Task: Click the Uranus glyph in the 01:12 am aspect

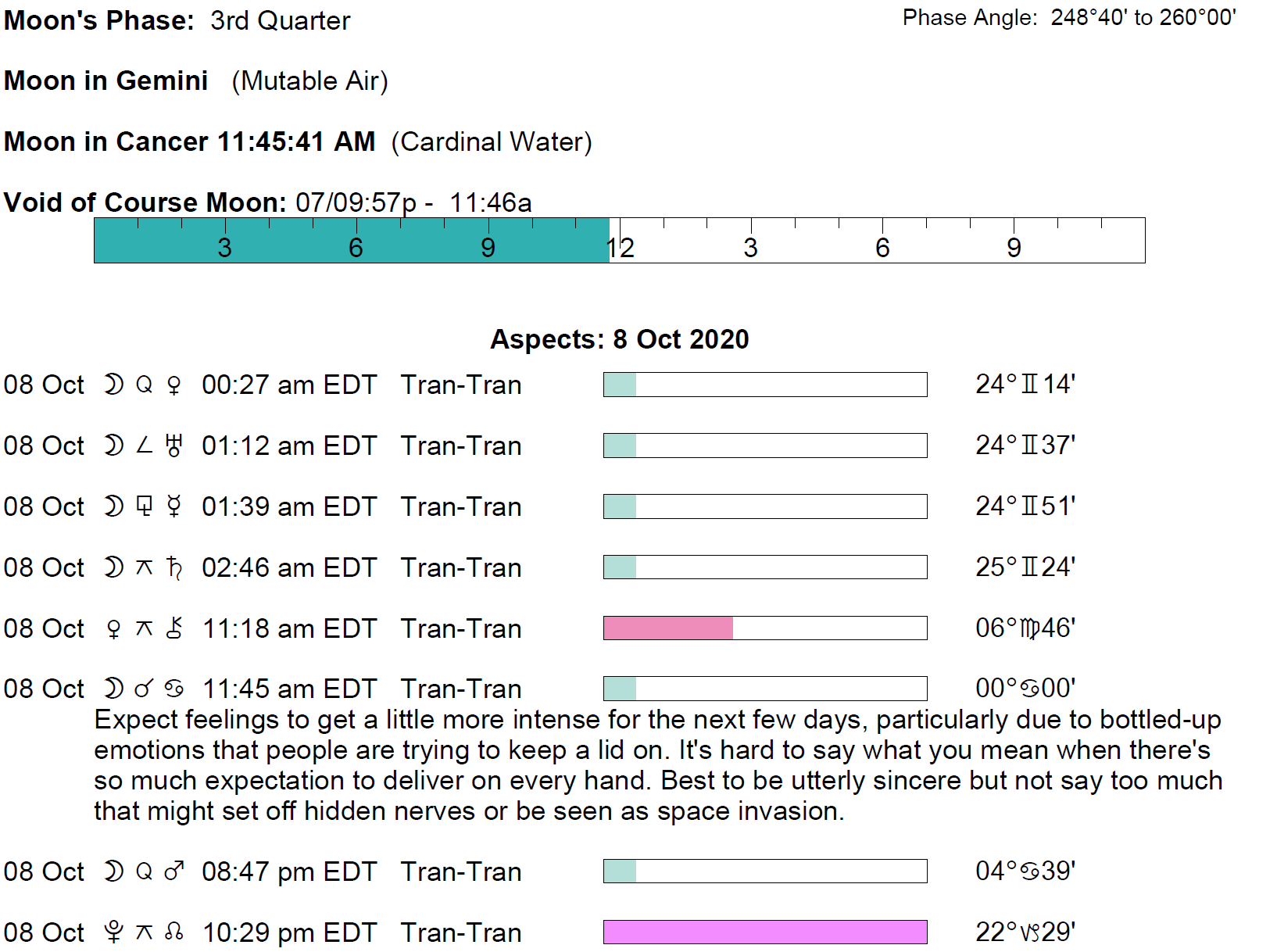Action: (174, 446)
